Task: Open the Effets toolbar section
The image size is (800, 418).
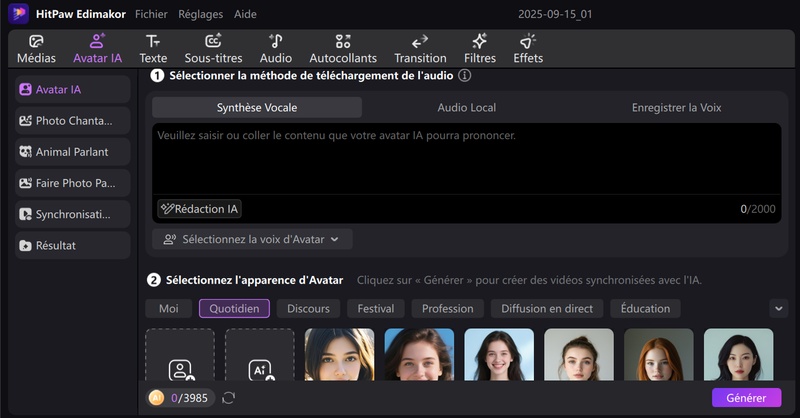Action: [x=527, y=49]
